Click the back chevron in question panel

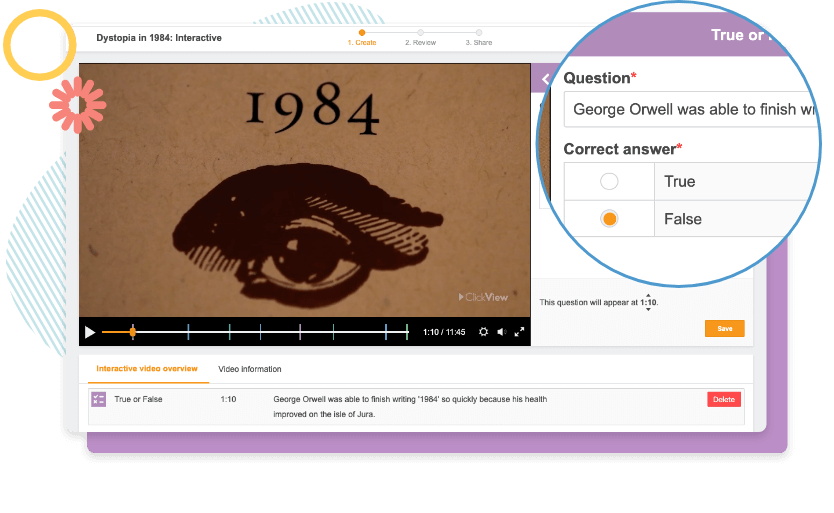pyautogui.click(x=545, y=79)
